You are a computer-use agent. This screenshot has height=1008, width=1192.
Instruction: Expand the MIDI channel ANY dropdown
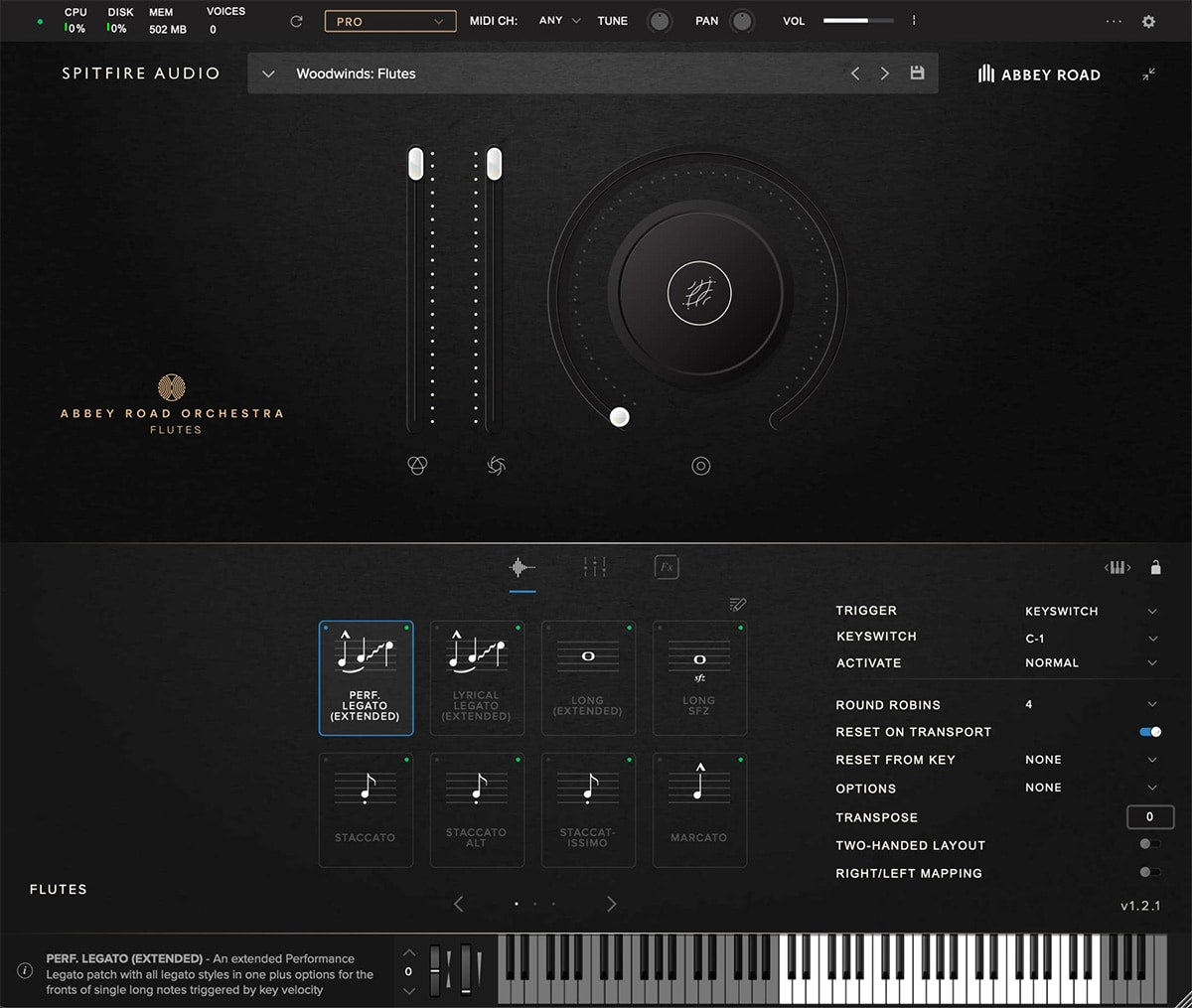click(560, 21)
